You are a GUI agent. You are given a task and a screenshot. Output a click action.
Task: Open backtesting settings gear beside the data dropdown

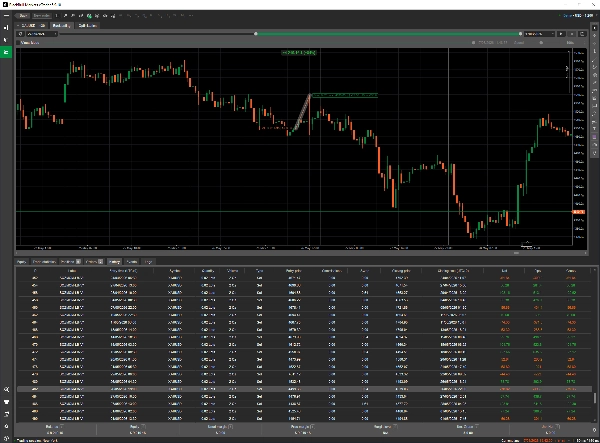coord(20,34)
